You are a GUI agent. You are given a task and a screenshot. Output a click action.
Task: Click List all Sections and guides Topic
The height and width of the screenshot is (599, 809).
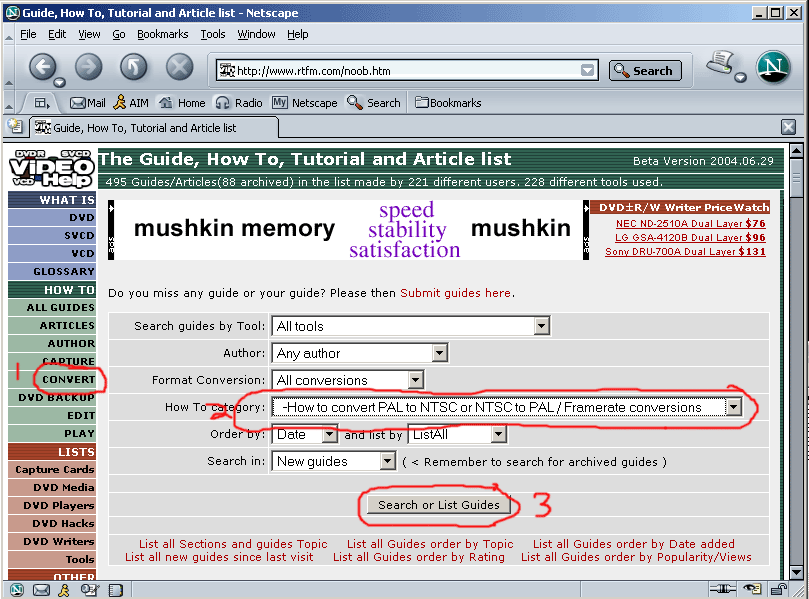point(233,544)
